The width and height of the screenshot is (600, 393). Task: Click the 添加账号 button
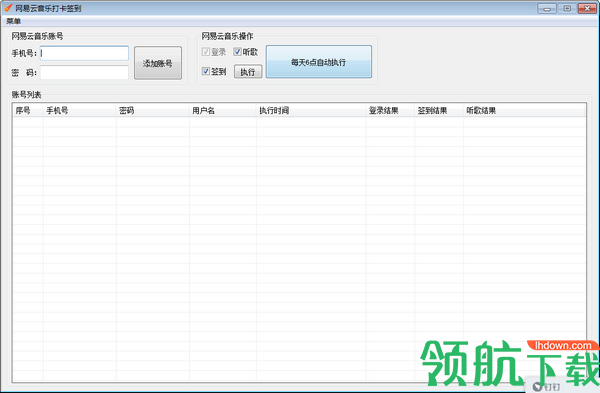click(x=158, y=63)
